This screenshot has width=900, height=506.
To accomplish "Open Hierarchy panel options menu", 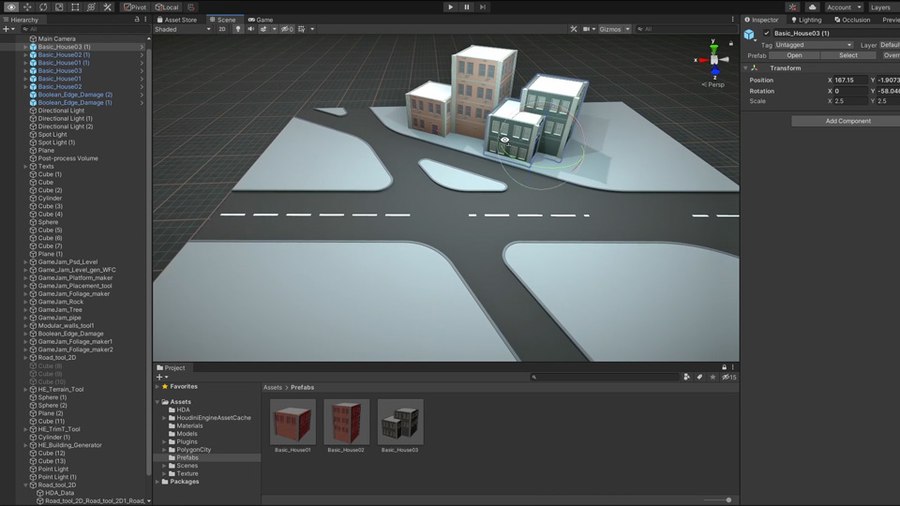I will [x=145, y=19].
